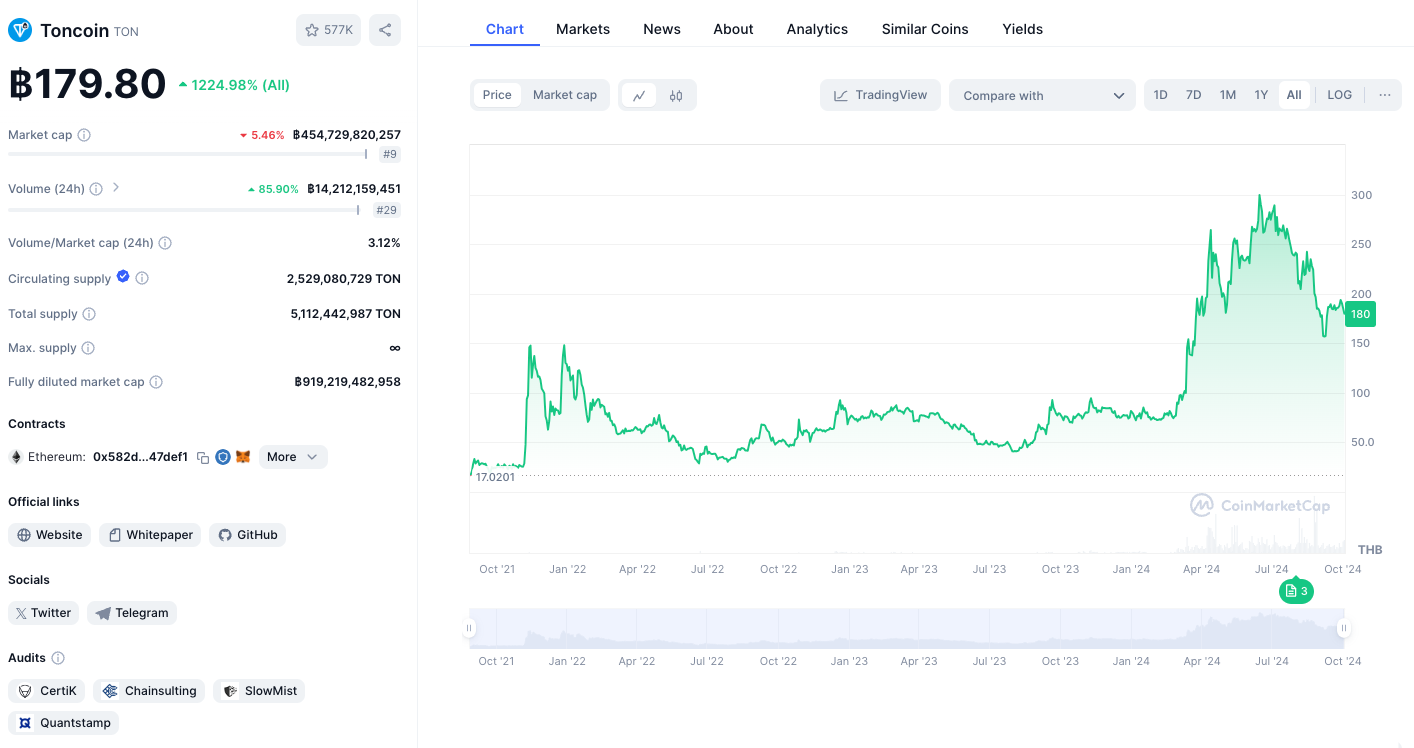Click the #9 market cap rank badge
The height and width of the screenshot is (748, 1414).
pyautogui.click(x=390, y=154)
